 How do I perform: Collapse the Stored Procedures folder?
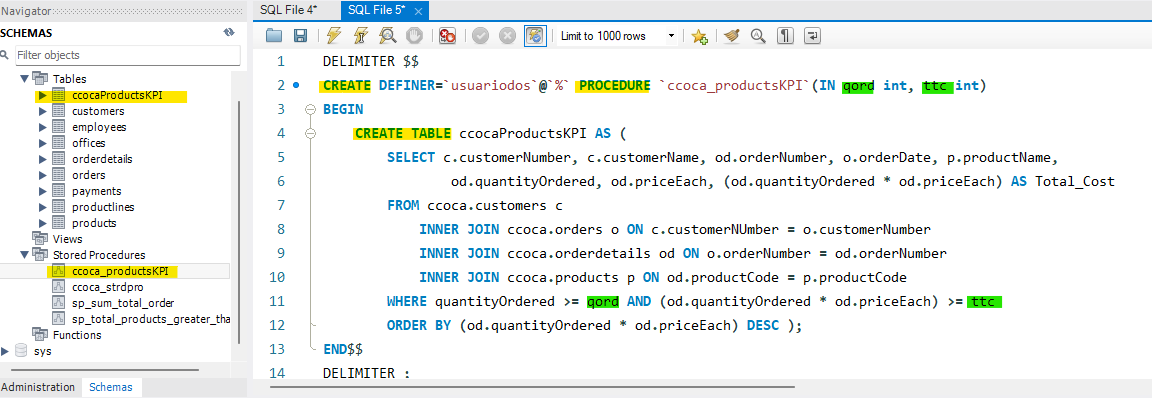click(x=25, y=255)
